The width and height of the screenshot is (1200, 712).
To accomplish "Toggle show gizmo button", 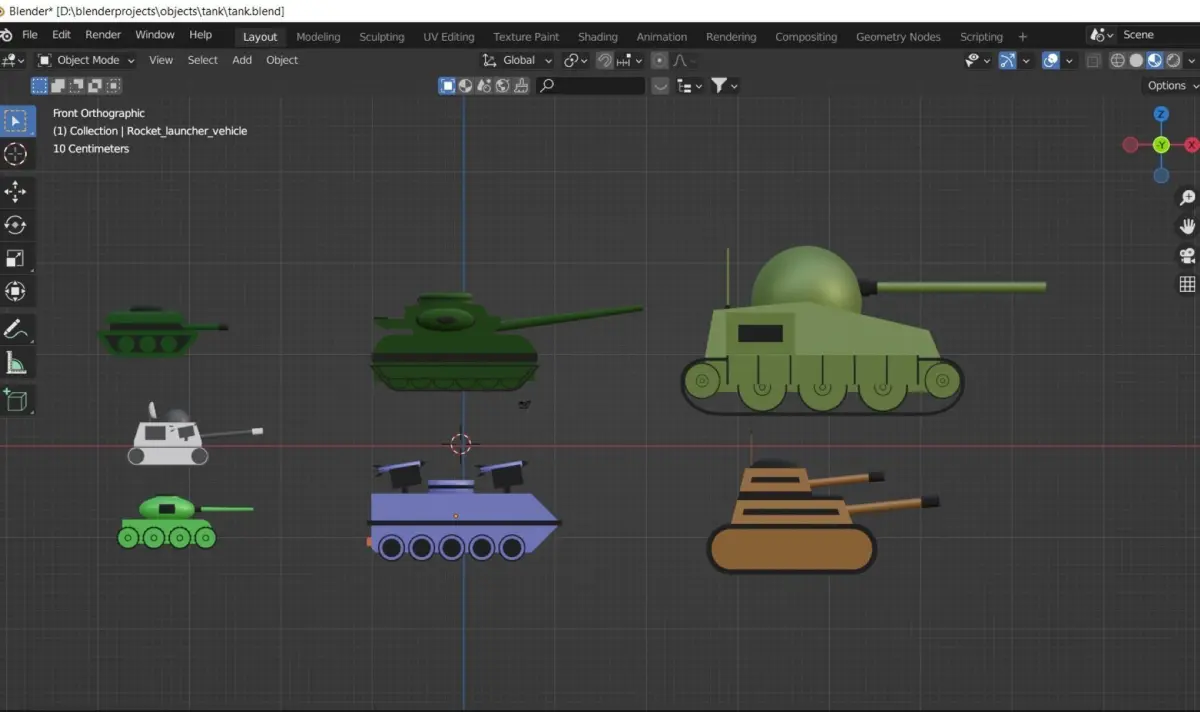I will (1007, 60).
